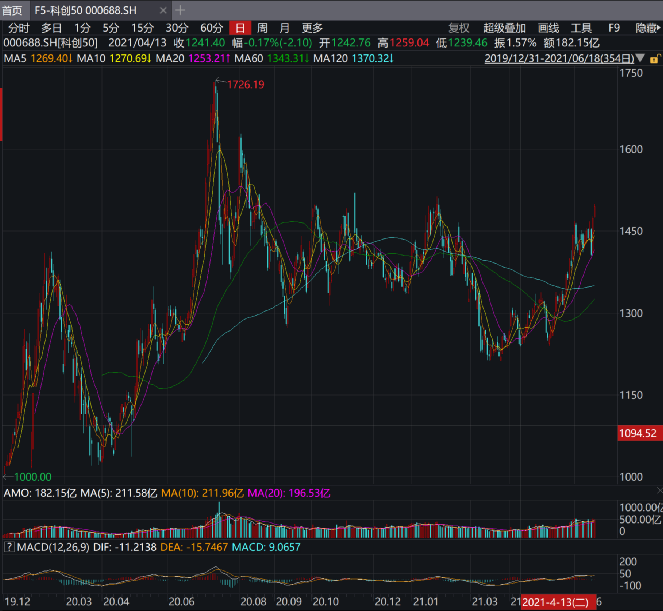Expand the 更多 periods dropdown
Screen dimensions: 663x611
[x=312, y=28]
